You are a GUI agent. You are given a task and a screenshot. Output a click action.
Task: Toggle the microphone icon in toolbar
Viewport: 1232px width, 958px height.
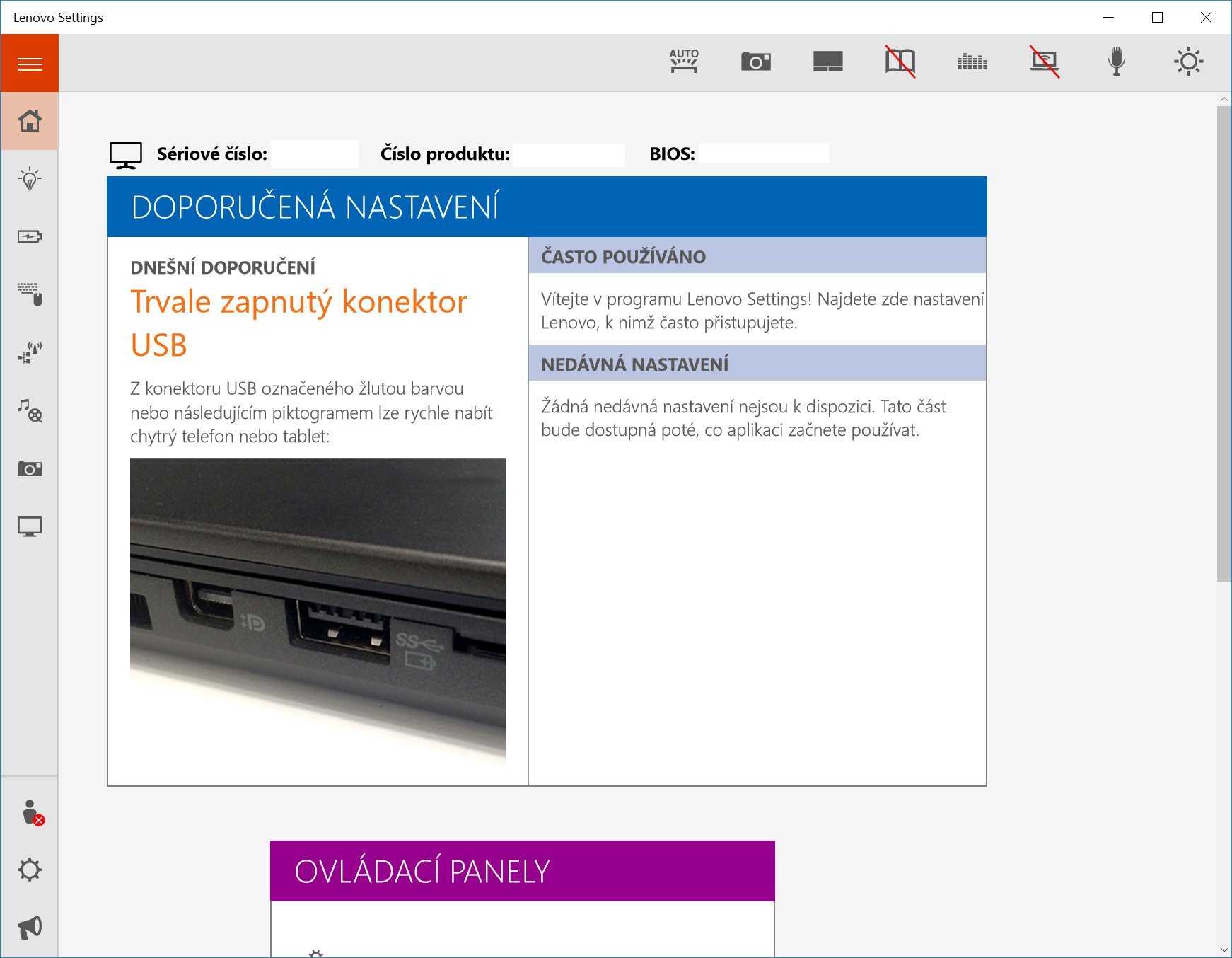click(x=1117, y=62)
